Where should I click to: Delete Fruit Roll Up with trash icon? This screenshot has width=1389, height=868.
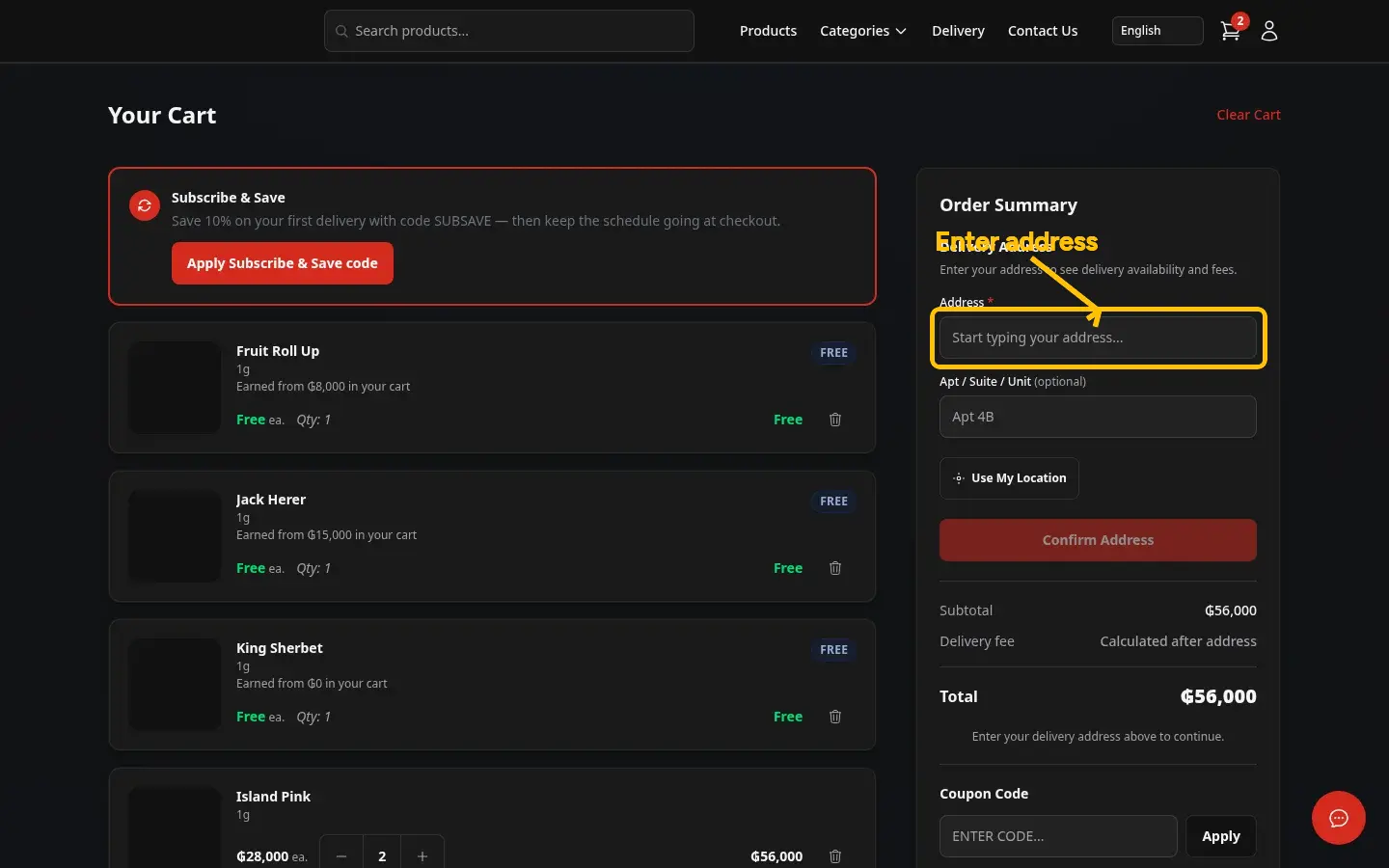[835, 420]
